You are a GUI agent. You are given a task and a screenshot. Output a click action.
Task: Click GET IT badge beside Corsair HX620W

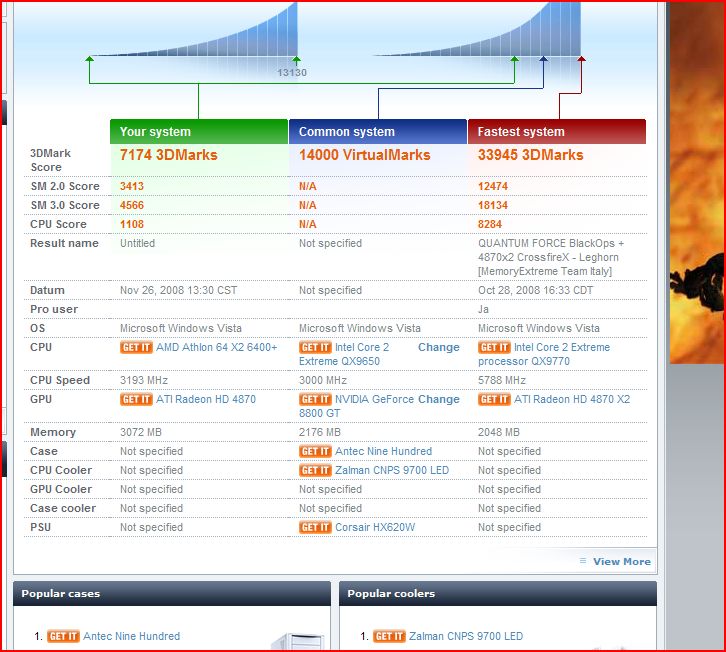click(x=315, y=527)
